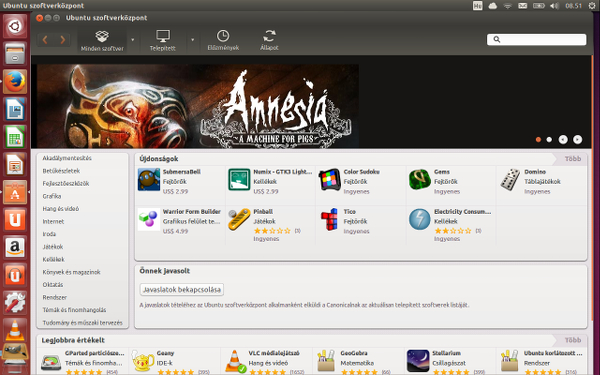Open Könyvek és magazinok category
The width and height of the screenshot is (600, 375).
coord(72,272)
